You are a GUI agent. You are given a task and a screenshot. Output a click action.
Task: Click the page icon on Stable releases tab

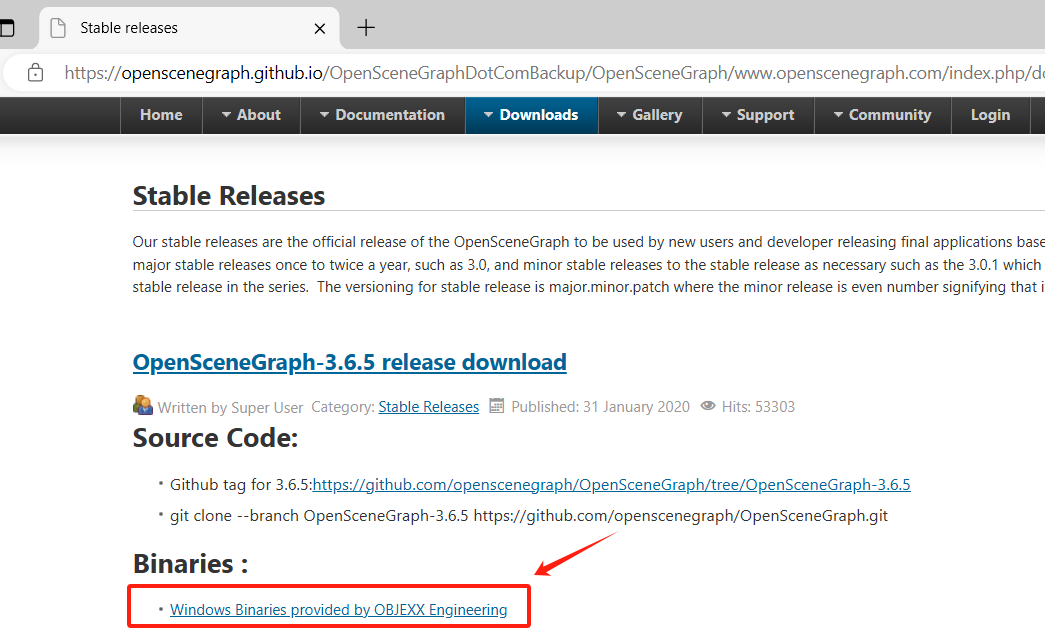(59, 28)
